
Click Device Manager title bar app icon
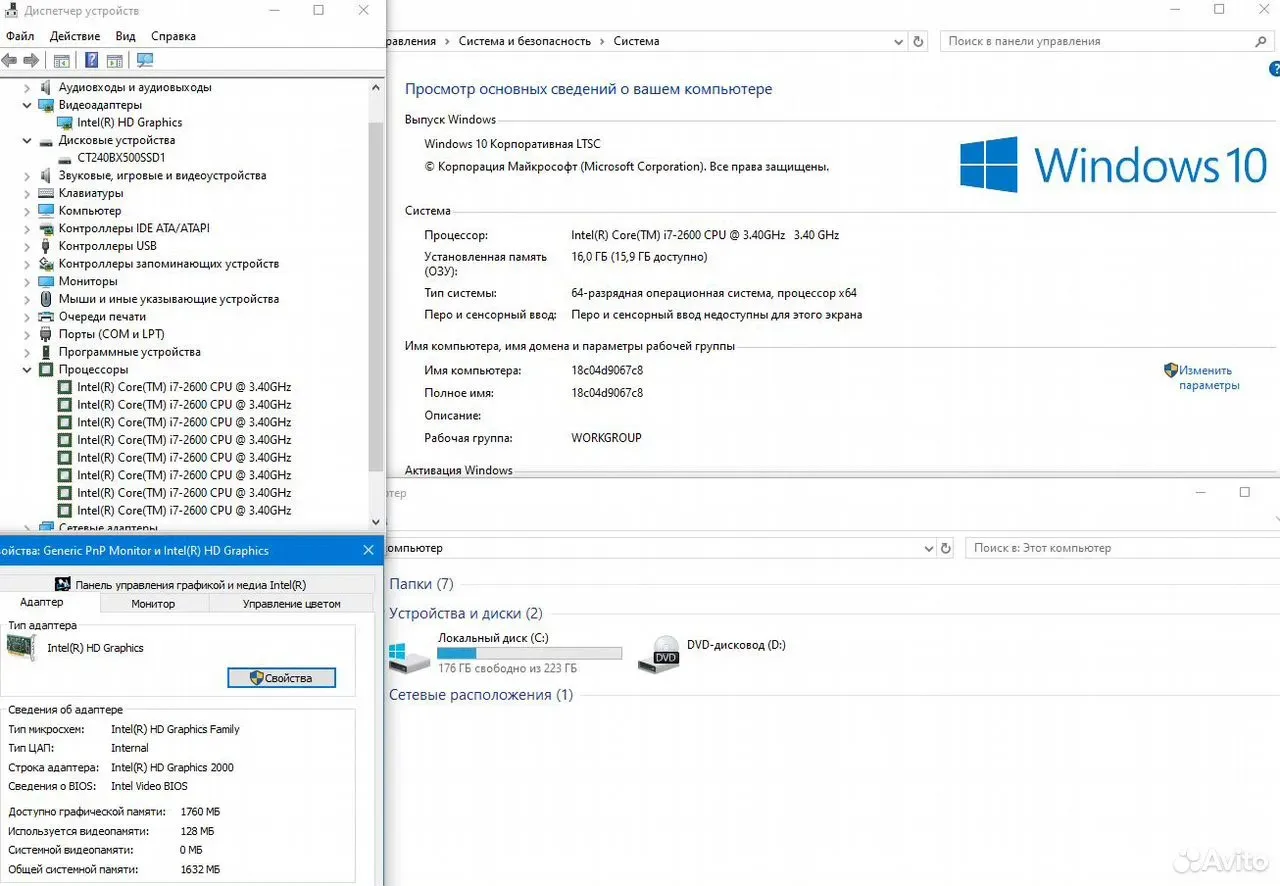click(x=9, y=10)
